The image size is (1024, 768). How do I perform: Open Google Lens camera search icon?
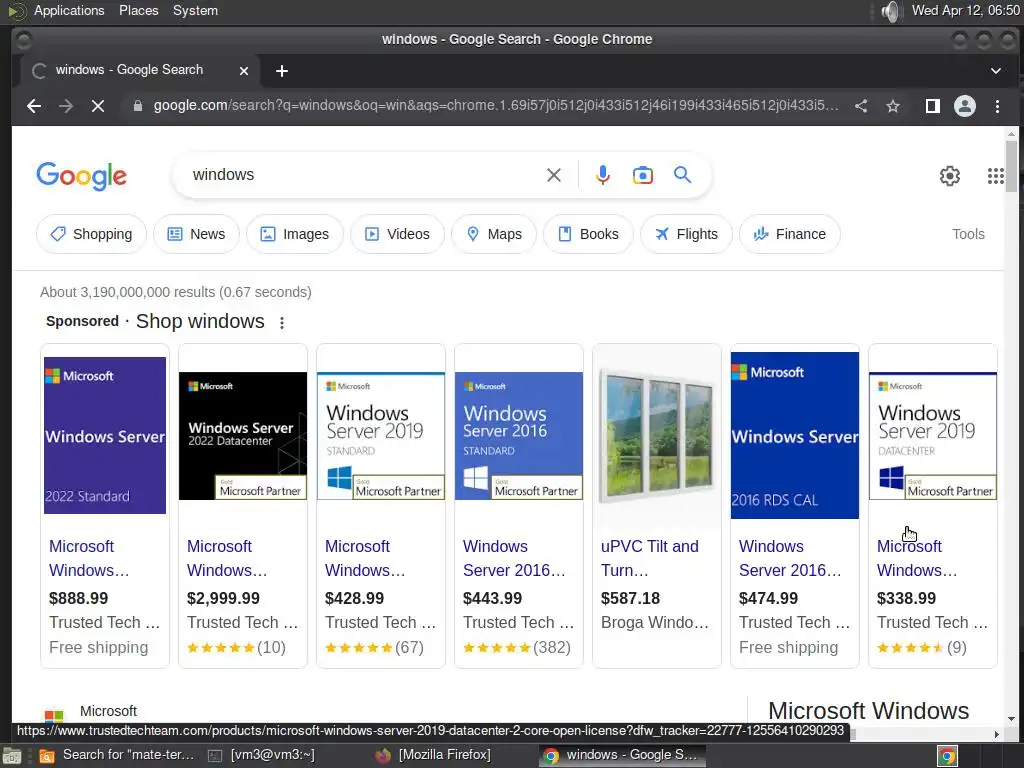click(643, 175)
